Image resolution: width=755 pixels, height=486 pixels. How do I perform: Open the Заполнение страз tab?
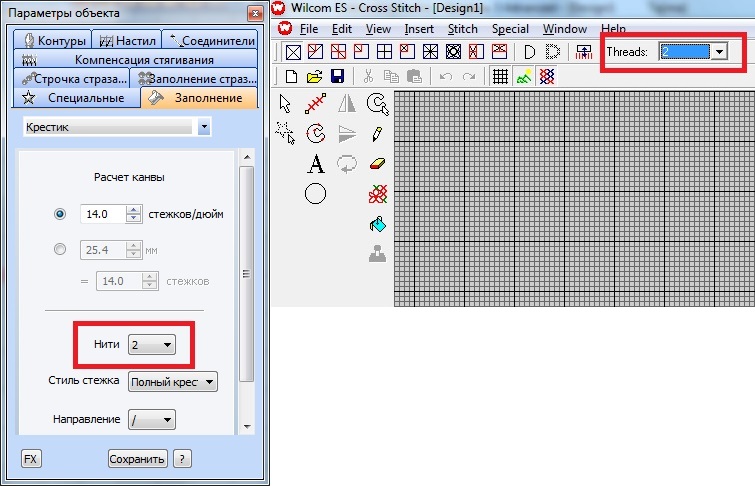click(x=195, y=79)
